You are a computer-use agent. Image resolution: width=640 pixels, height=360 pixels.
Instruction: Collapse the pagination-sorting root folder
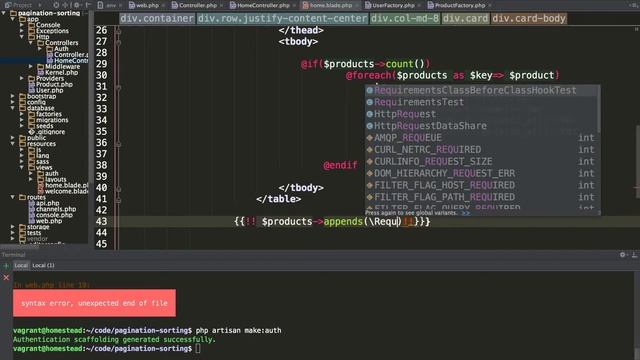4,13
